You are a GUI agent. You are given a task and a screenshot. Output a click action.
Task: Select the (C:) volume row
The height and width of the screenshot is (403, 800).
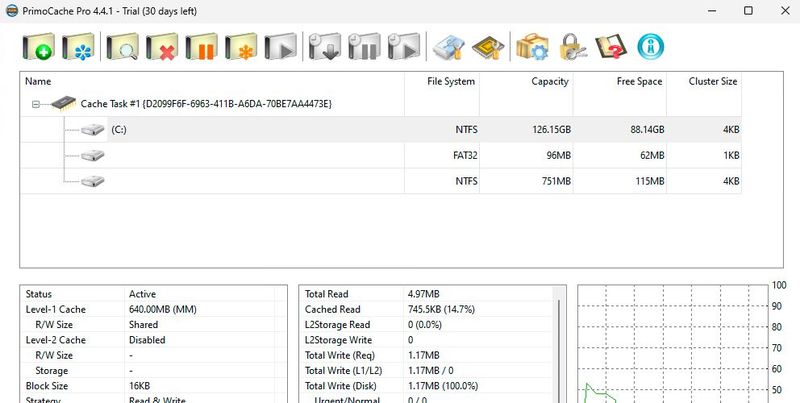tap(381, 130)
